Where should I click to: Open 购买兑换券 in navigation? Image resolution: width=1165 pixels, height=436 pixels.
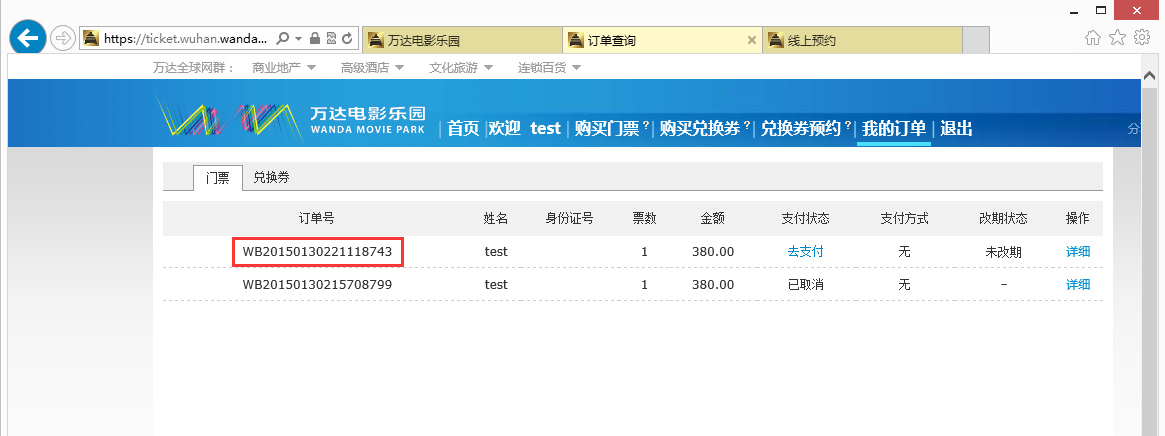tap(700, 128)
